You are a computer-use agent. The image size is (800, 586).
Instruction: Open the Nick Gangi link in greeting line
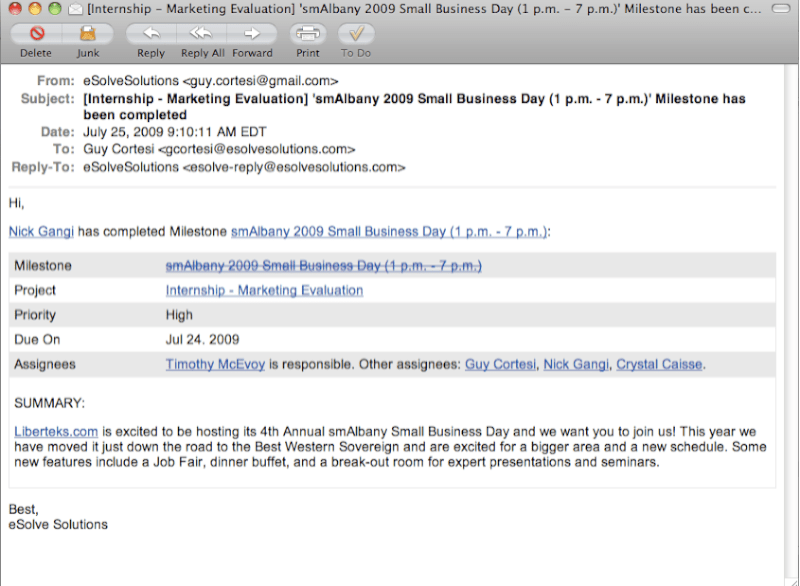[41, 232]
